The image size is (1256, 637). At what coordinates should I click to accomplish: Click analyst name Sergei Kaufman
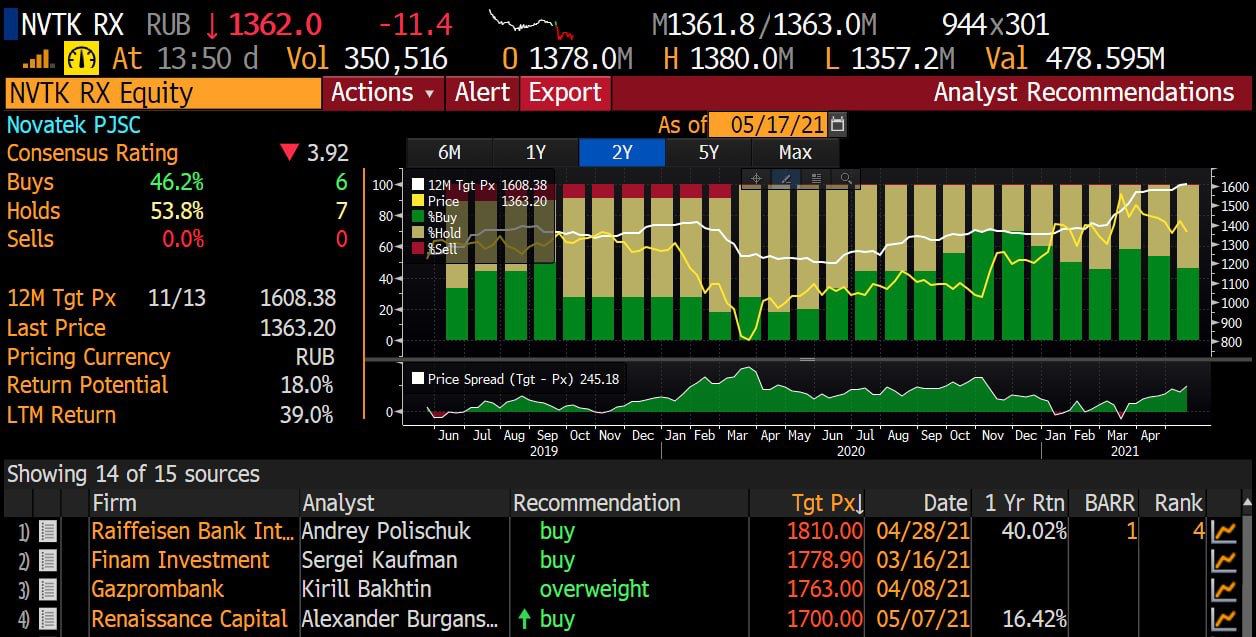(380, 560)
